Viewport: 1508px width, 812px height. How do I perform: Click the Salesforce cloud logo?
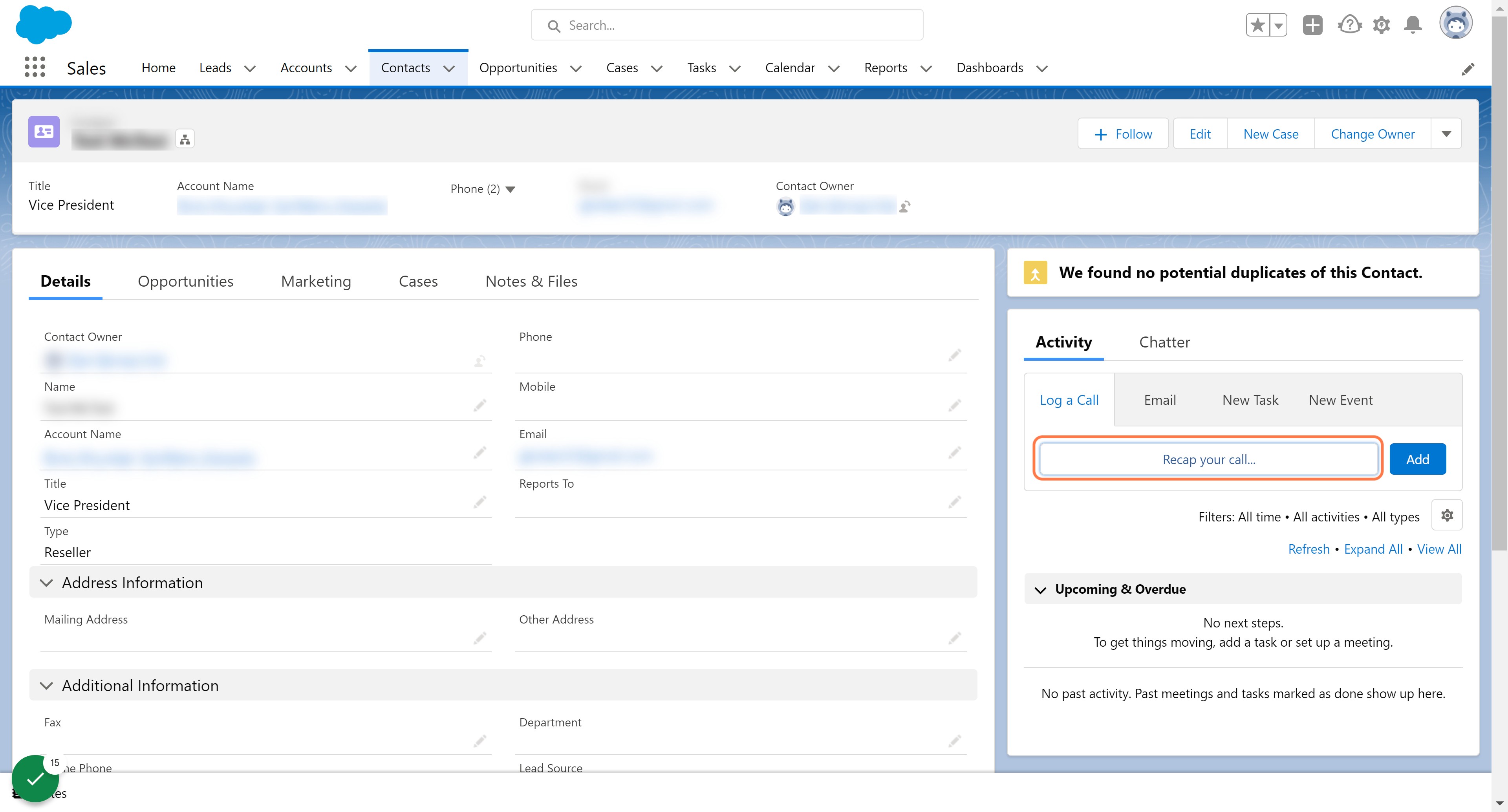[x=44, y=25]
